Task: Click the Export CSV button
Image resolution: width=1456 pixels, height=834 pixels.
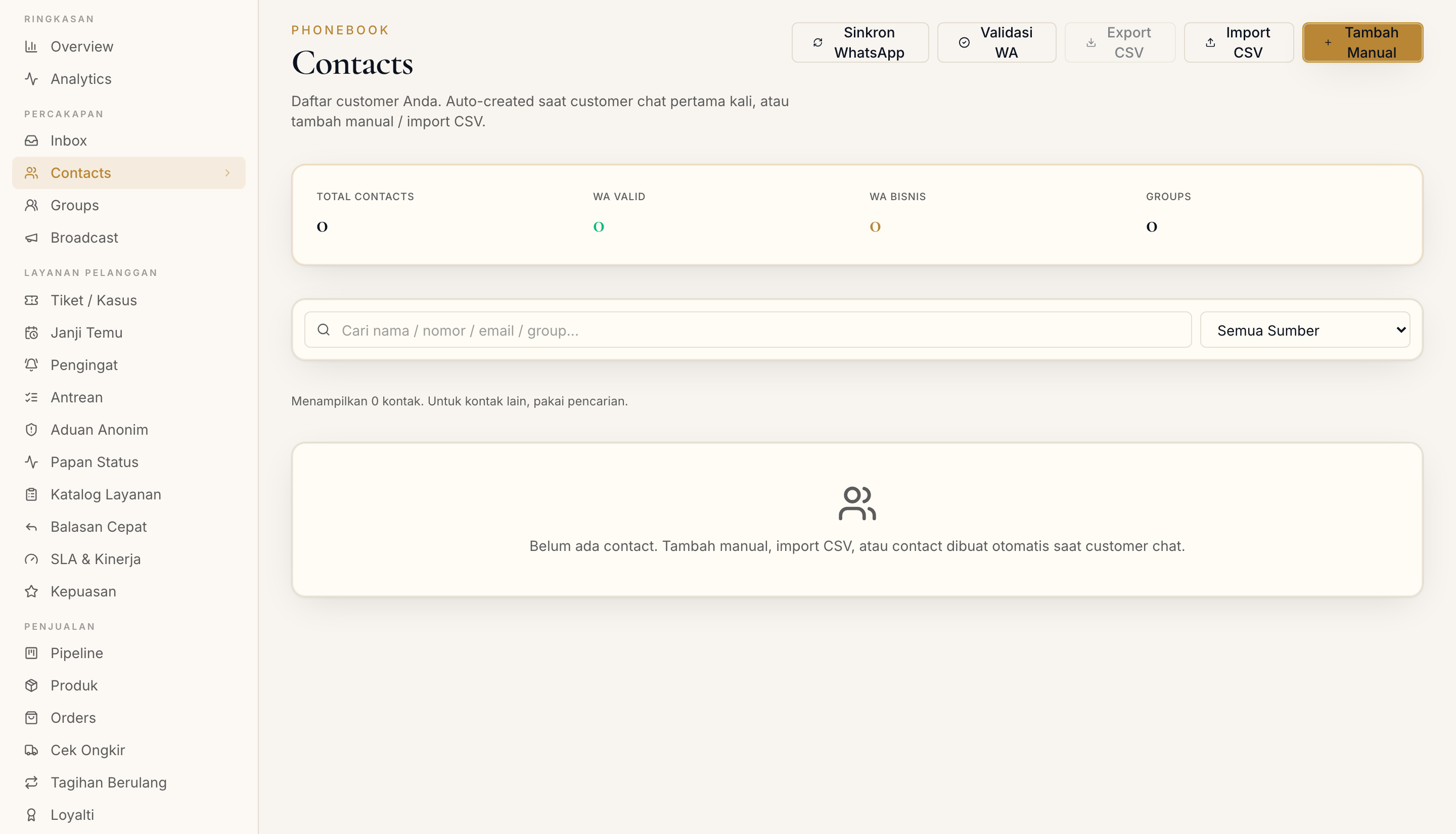Action: point(1120,42)
